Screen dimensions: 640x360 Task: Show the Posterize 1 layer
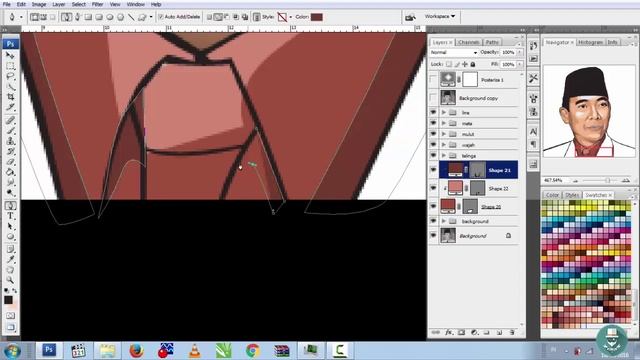(433, 80)
